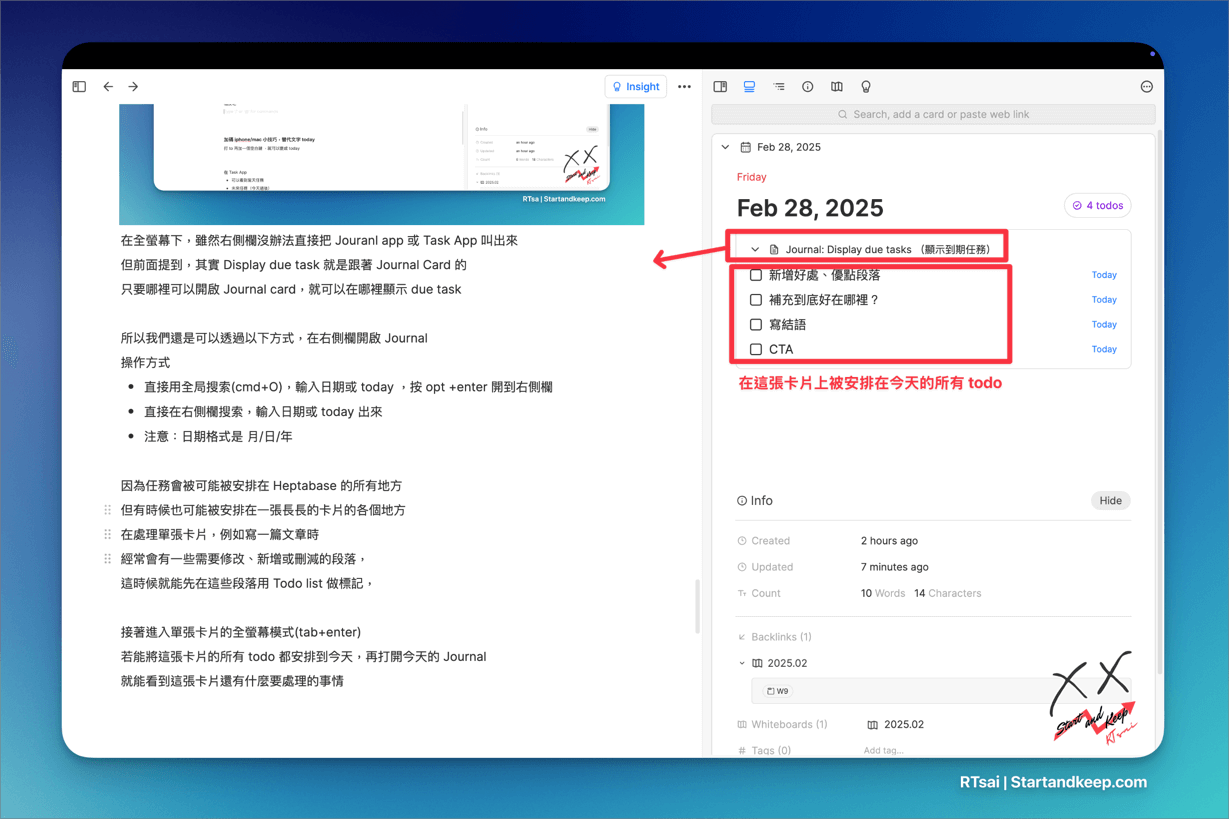
Task: Collapse the Journal: Display due tasks group
Action: [755, 250]
